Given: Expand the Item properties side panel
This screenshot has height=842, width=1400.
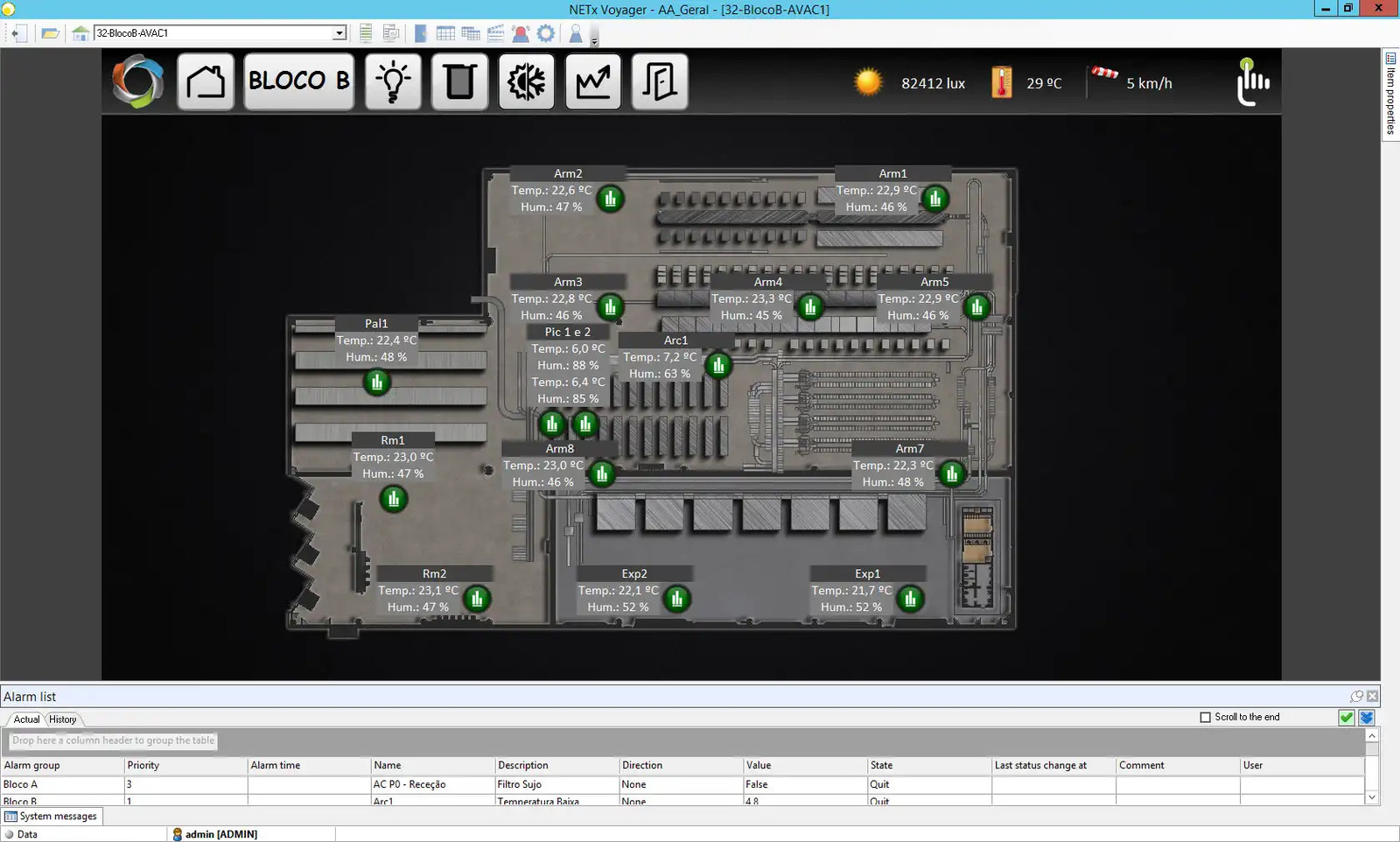Looking at the screenshot, I should [1390, 94].
